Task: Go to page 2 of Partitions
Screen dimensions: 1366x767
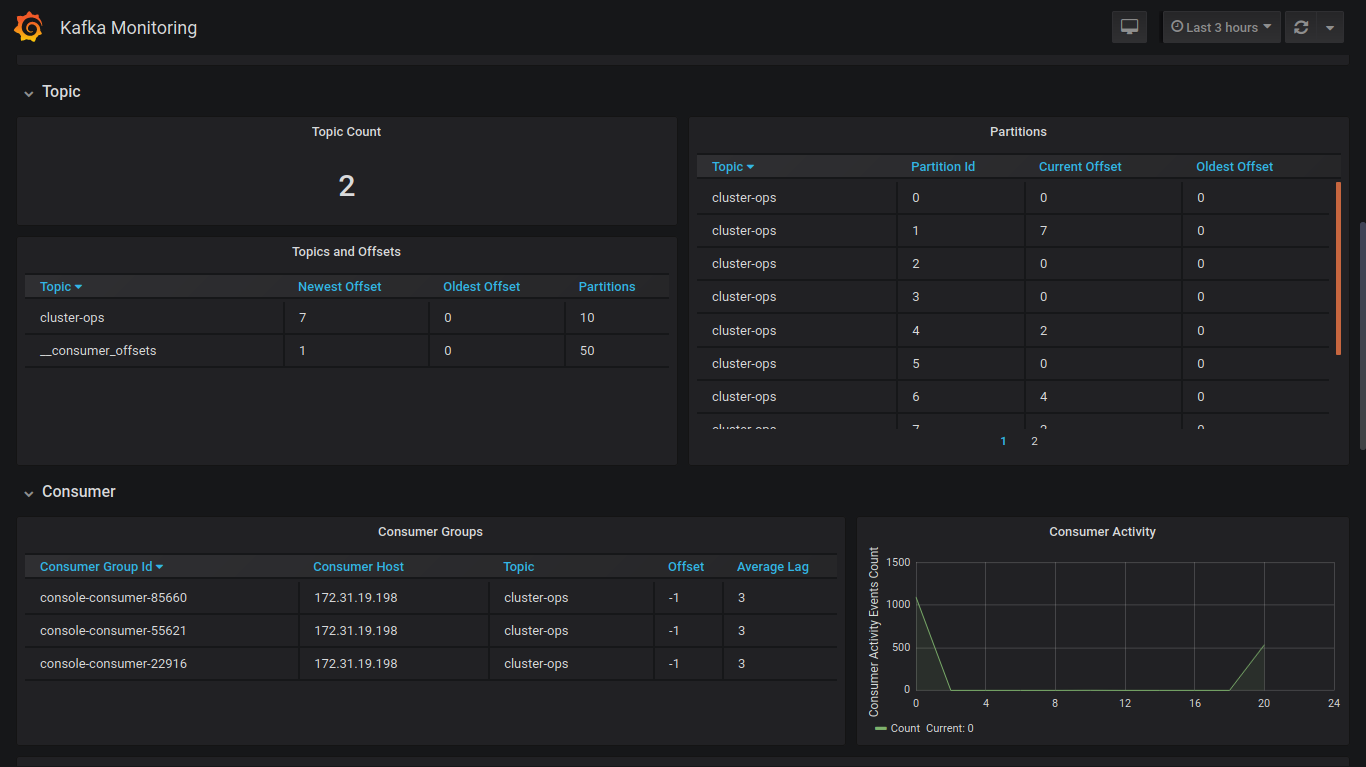Action: click(x=1034, y=441)
